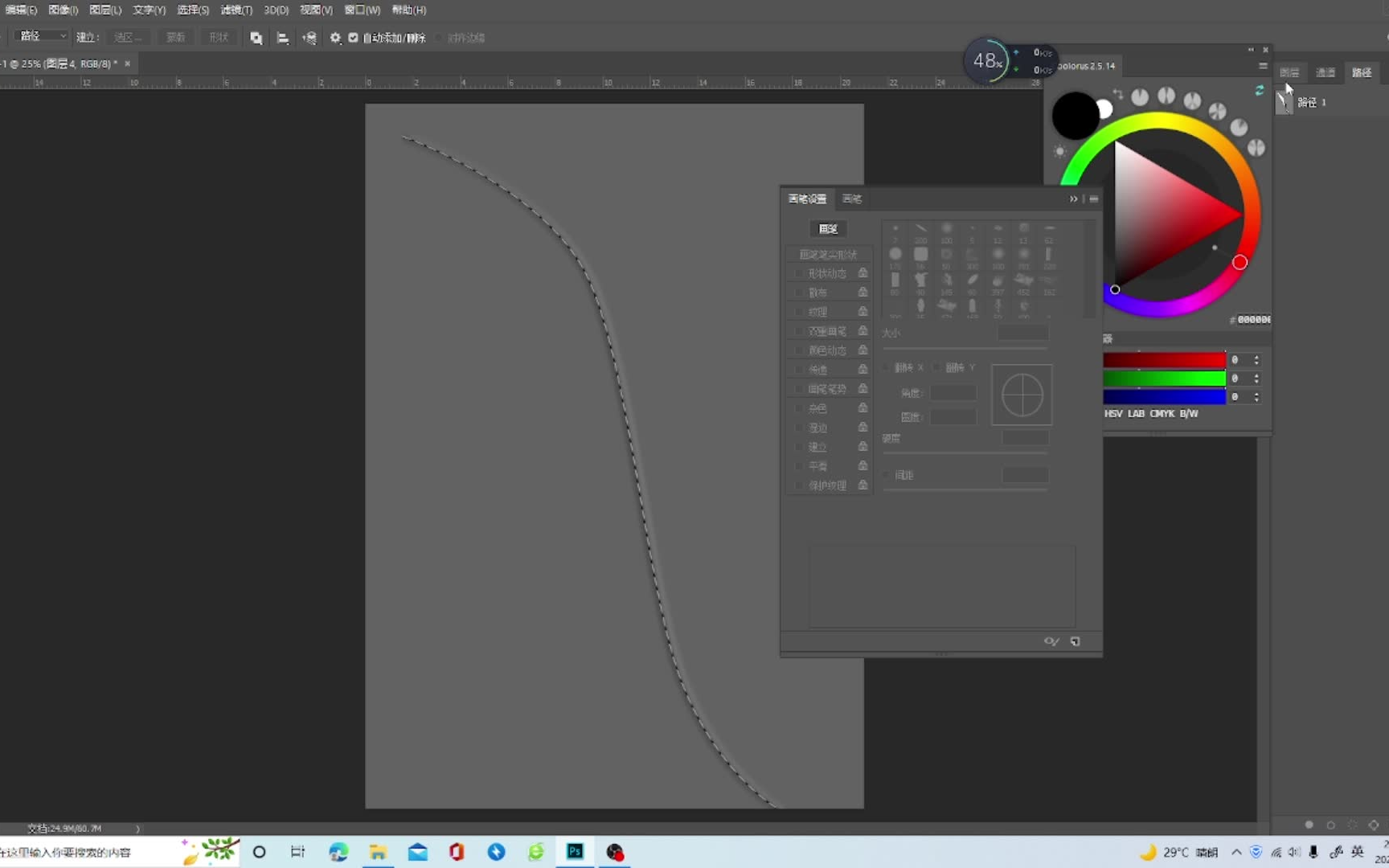This screenshot has width=1389, height=868.
Task: Click the Coolorus refresh sync icon
Action: tap(1259, 91)
